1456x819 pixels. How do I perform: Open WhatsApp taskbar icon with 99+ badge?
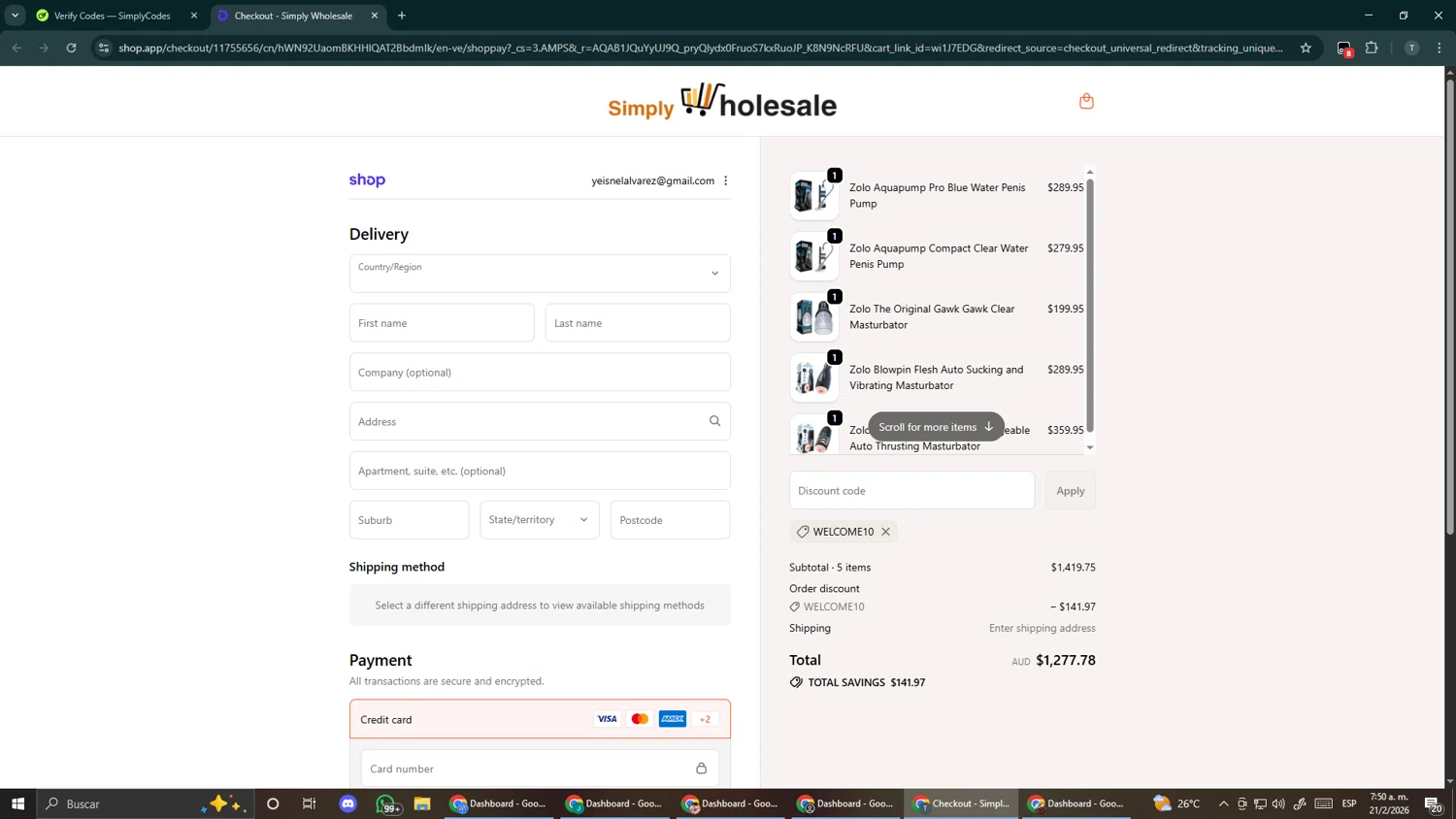pyautogui.click(x=386, y=803)
